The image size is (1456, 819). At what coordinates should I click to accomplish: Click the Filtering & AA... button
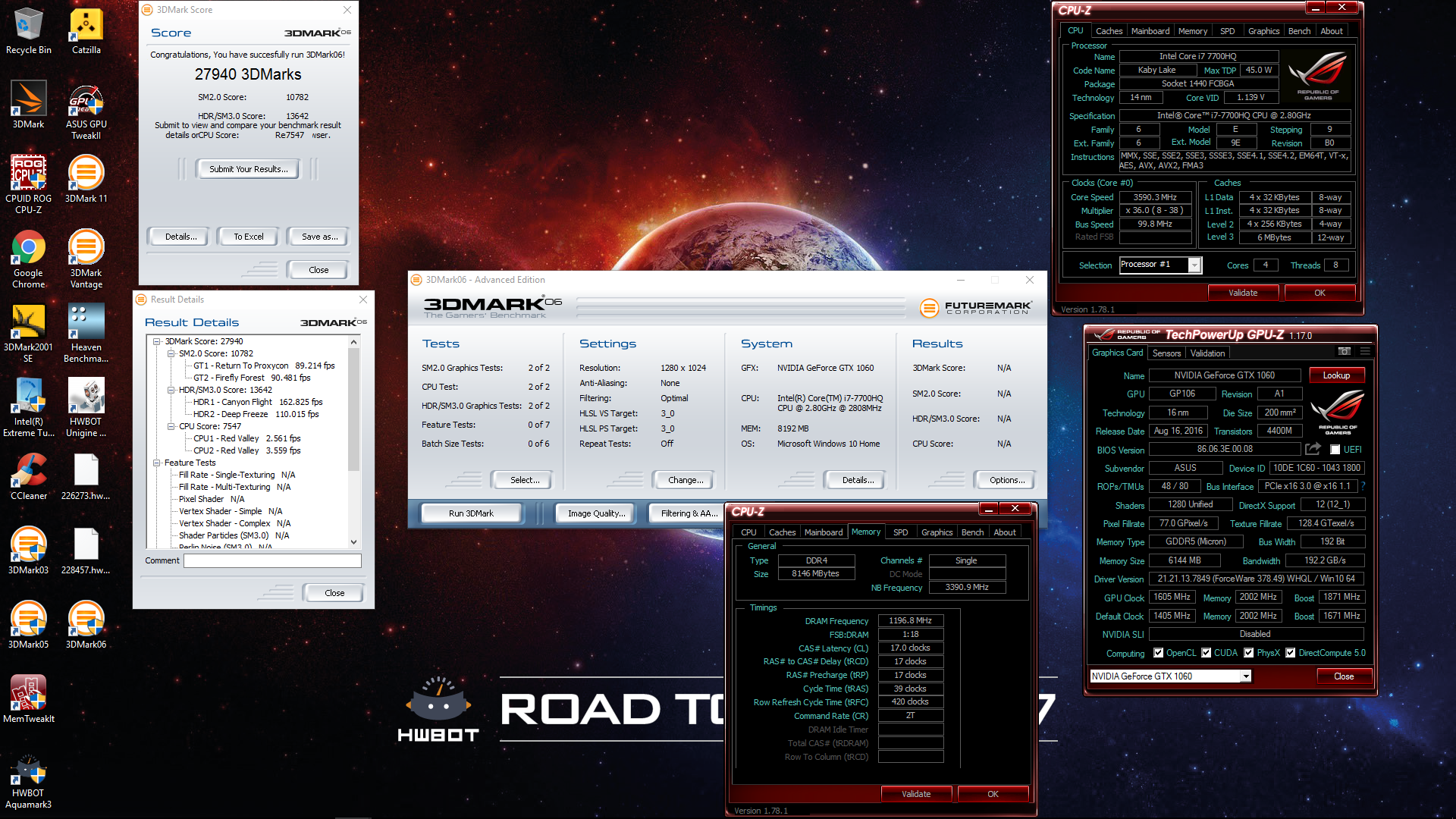(687, 513)
